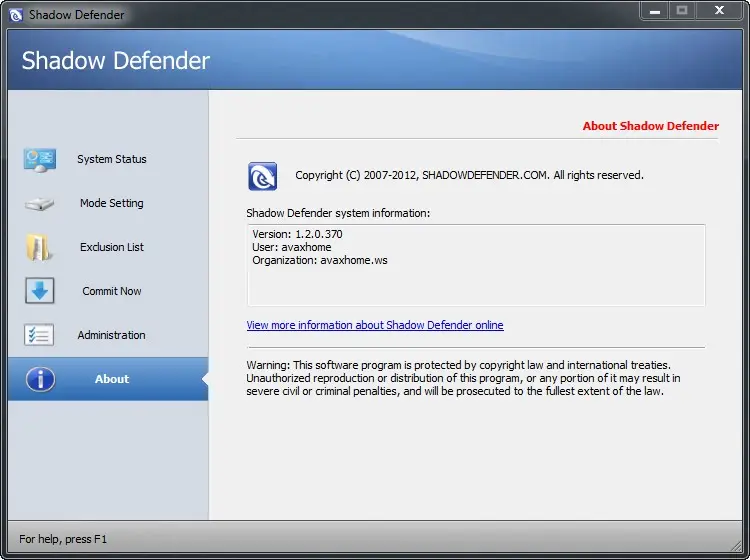Click the Shadow Defender logo beside copyright
Image resolution: width=750 pixels, height=560 pixels.
[x=263, y=176]
